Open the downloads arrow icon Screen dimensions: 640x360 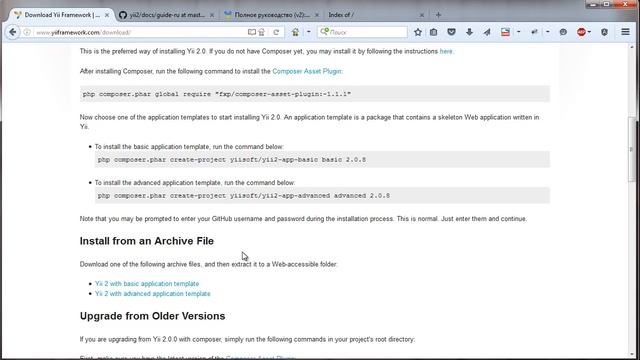tap(469, 32)
